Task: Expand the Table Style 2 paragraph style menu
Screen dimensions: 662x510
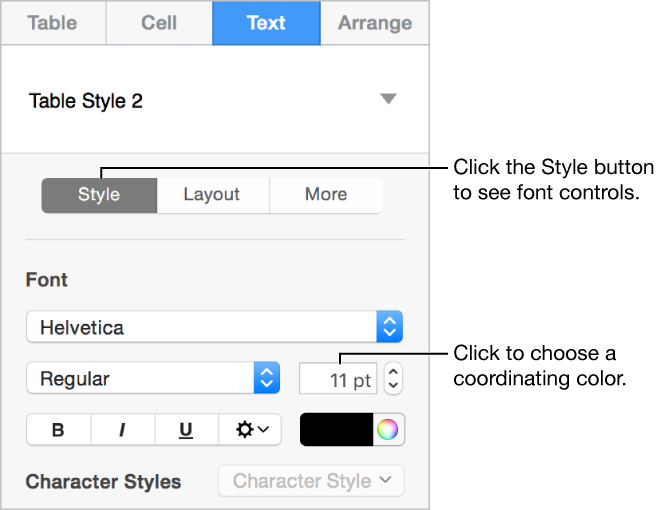Action: click(x=388, y=99)
